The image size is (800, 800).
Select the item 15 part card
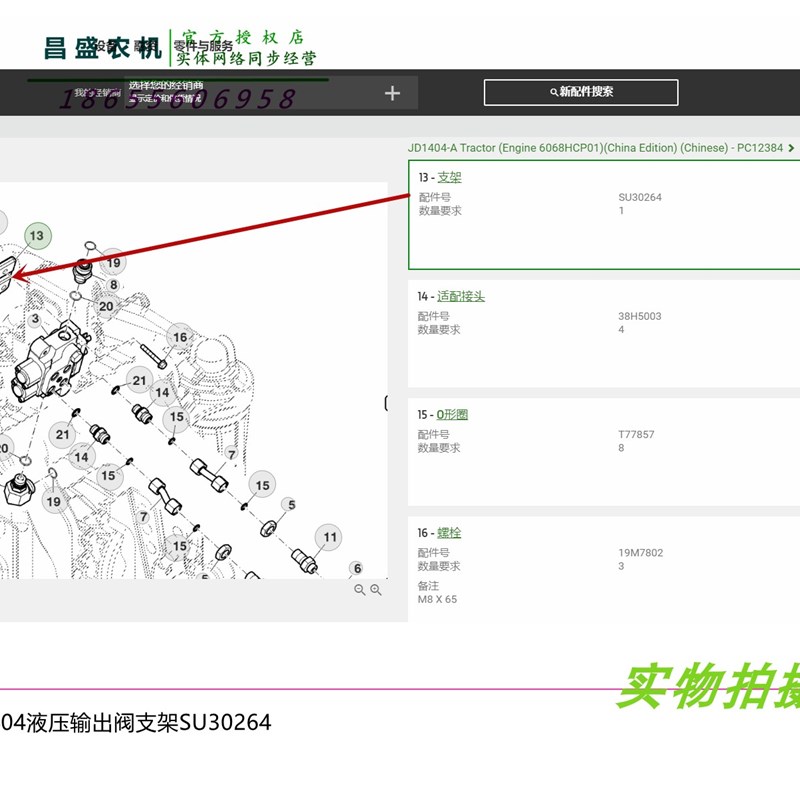tap(604, 452)
